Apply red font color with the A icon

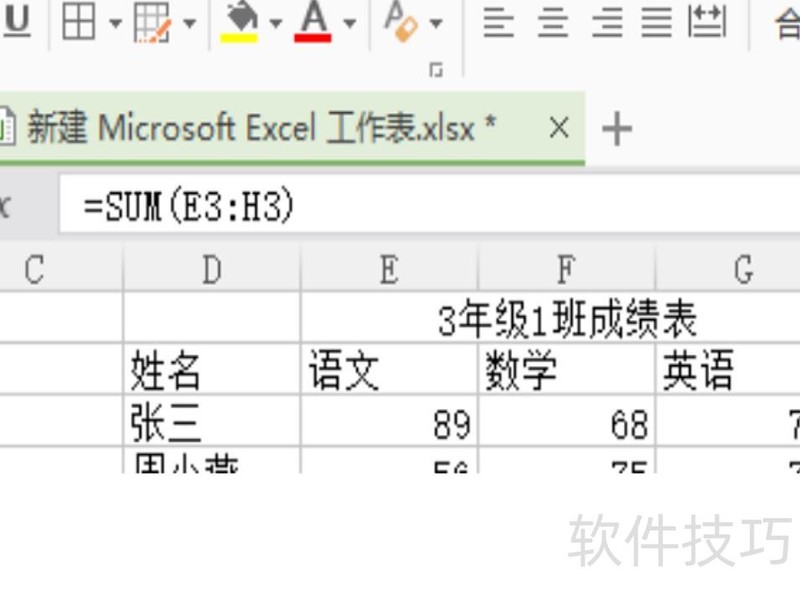312,20
